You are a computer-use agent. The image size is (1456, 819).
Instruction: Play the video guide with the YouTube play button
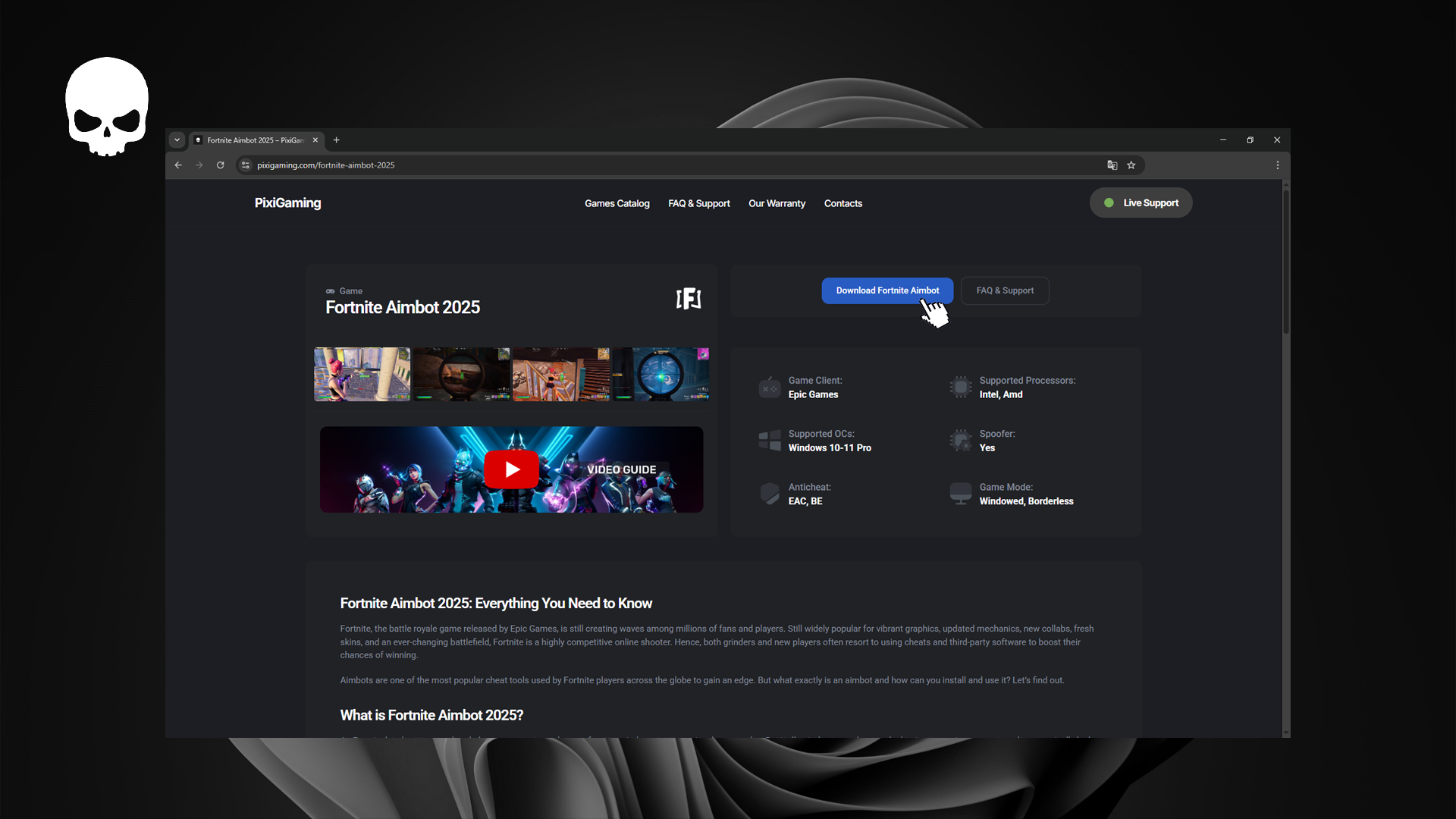(x=512, y=469)
